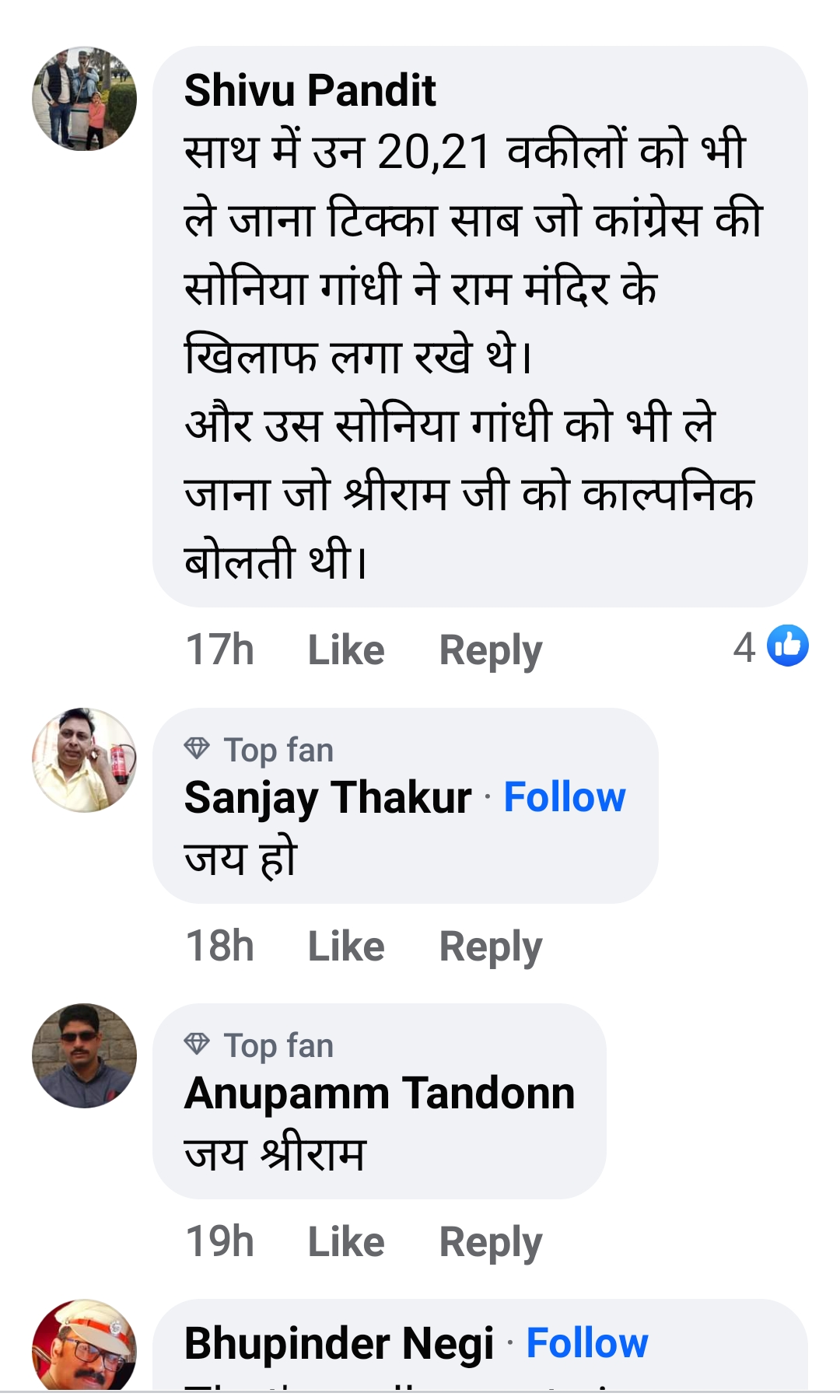Reply to Shivu Pandit's comment
The height and width of the screenshot is (1400, 840).
[x=490, y=650]
